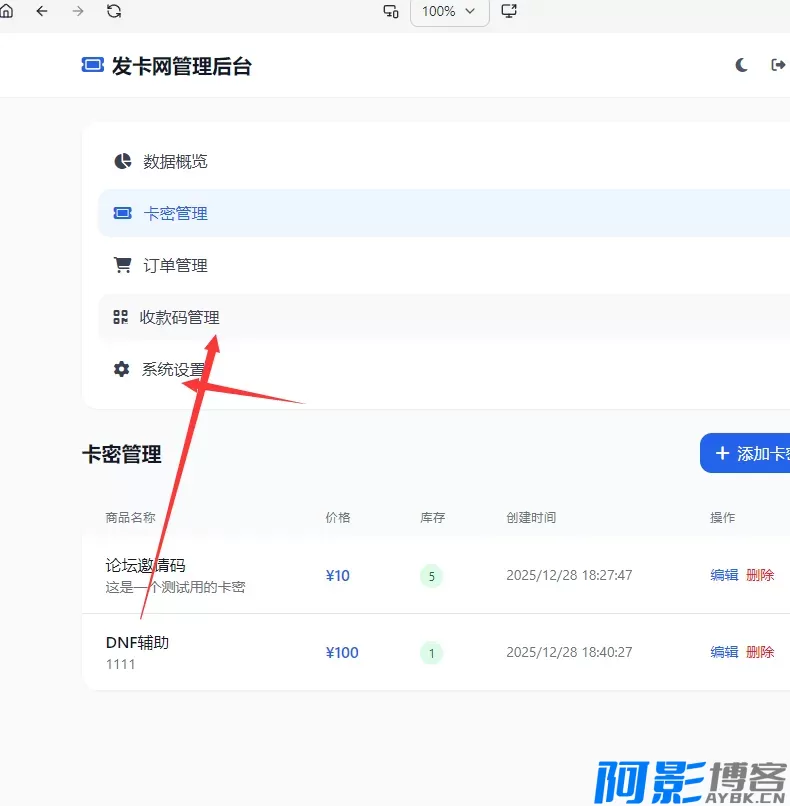The image size is (790, 806).
Task: Open 系统设置 via the gear icon
Action: tap(122, 369)
